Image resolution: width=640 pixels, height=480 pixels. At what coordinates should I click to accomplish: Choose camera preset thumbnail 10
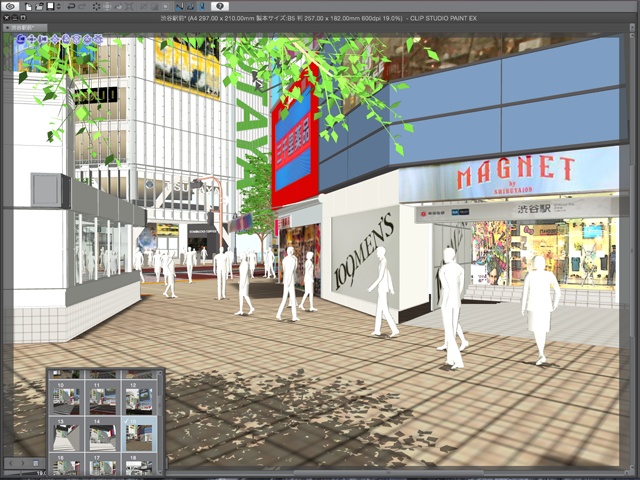(67, 398)
